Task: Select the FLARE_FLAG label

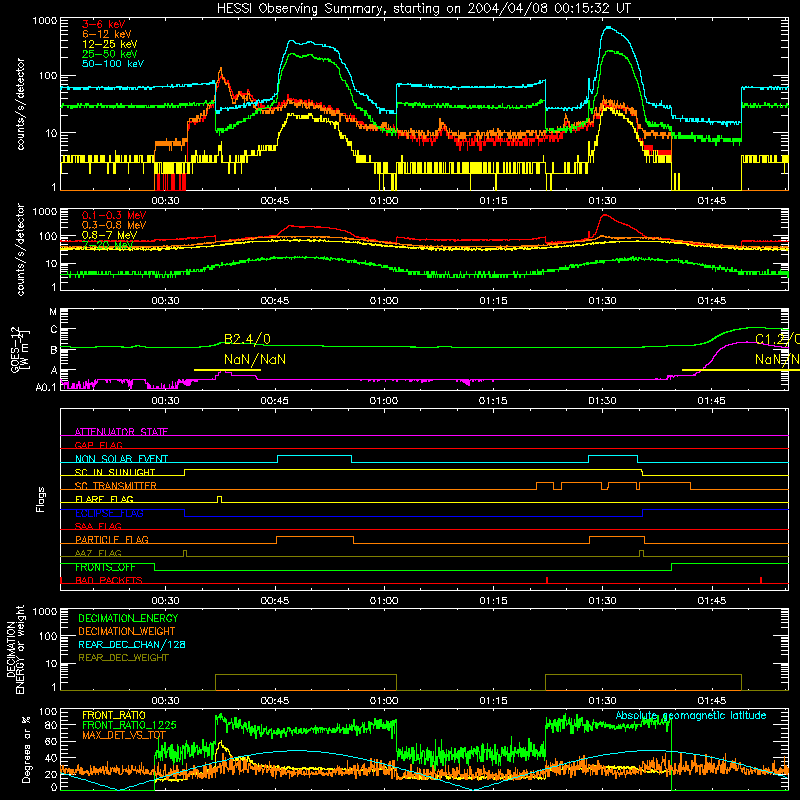Action: (x=104, y=499)
